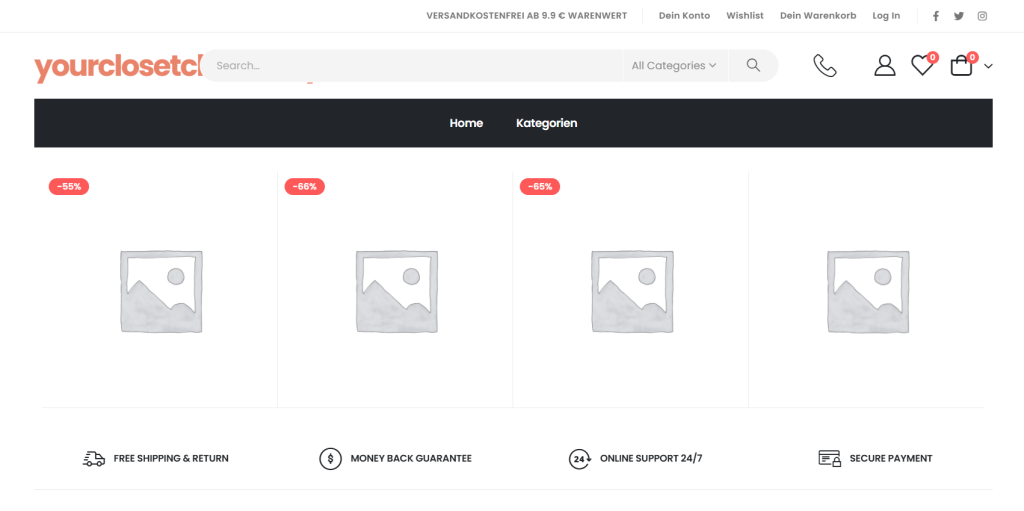Open the product with -55% badge
The width and height of the screenshot is (1024, 511).
tap(160, 290)
